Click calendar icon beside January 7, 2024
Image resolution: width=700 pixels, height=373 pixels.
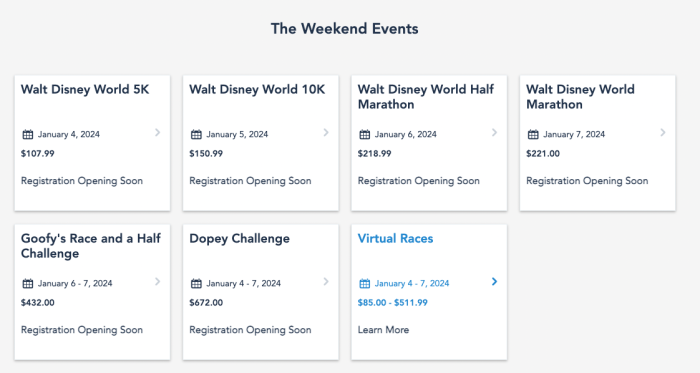tap(533, 134)
